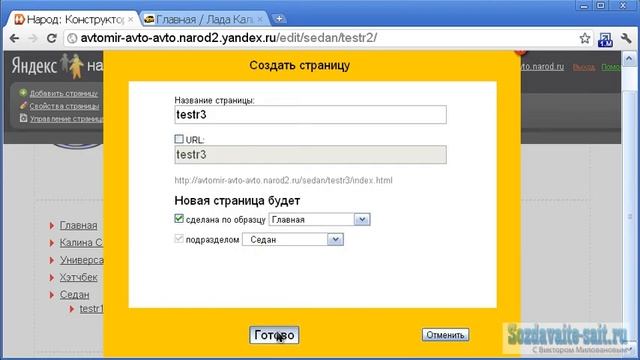
Task: Click red arrow bullet beside Главная
Action: pyautogui.click(x=52, y=226)
